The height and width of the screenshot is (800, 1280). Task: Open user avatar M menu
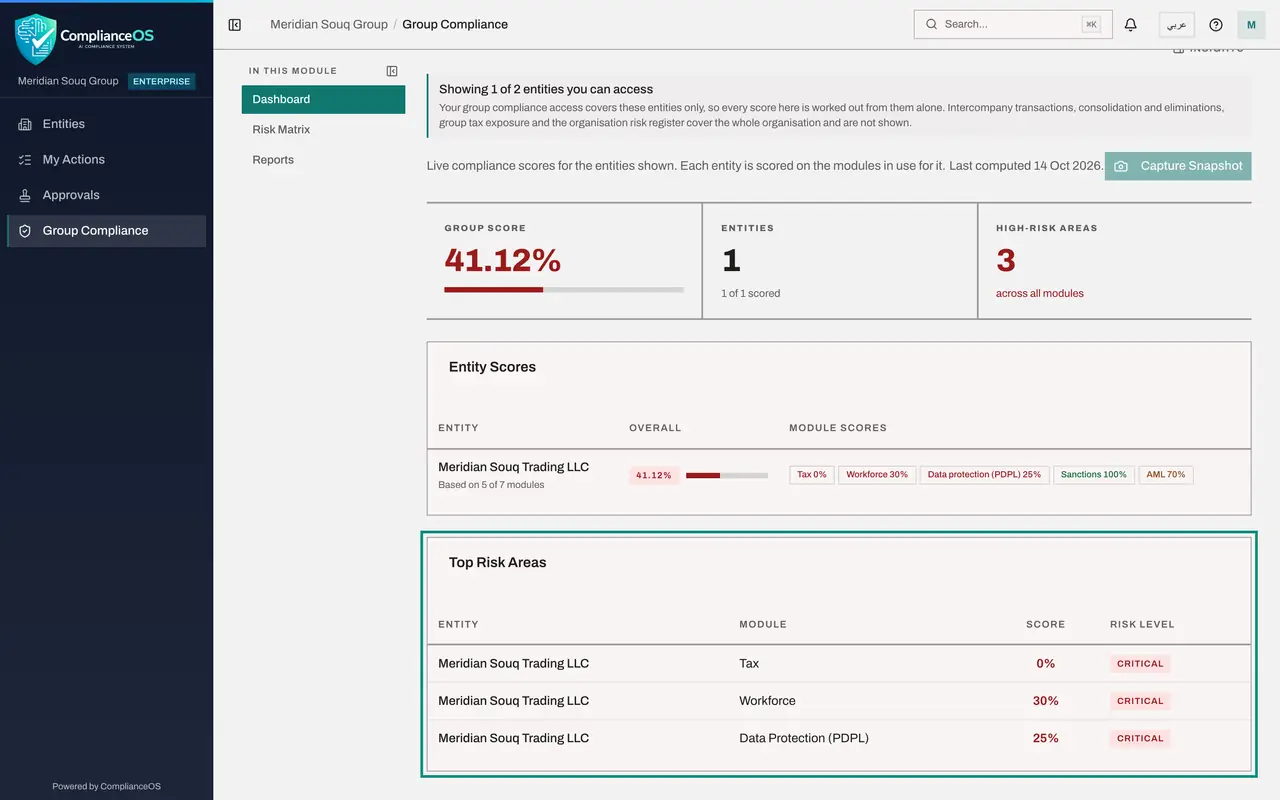[x=1251, y=24]
